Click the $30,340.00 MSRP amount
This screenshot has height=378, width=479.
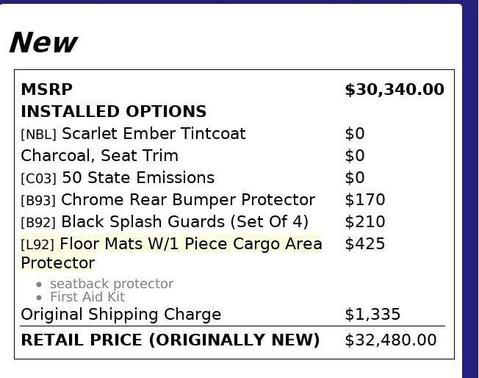(x=395, y=89)
